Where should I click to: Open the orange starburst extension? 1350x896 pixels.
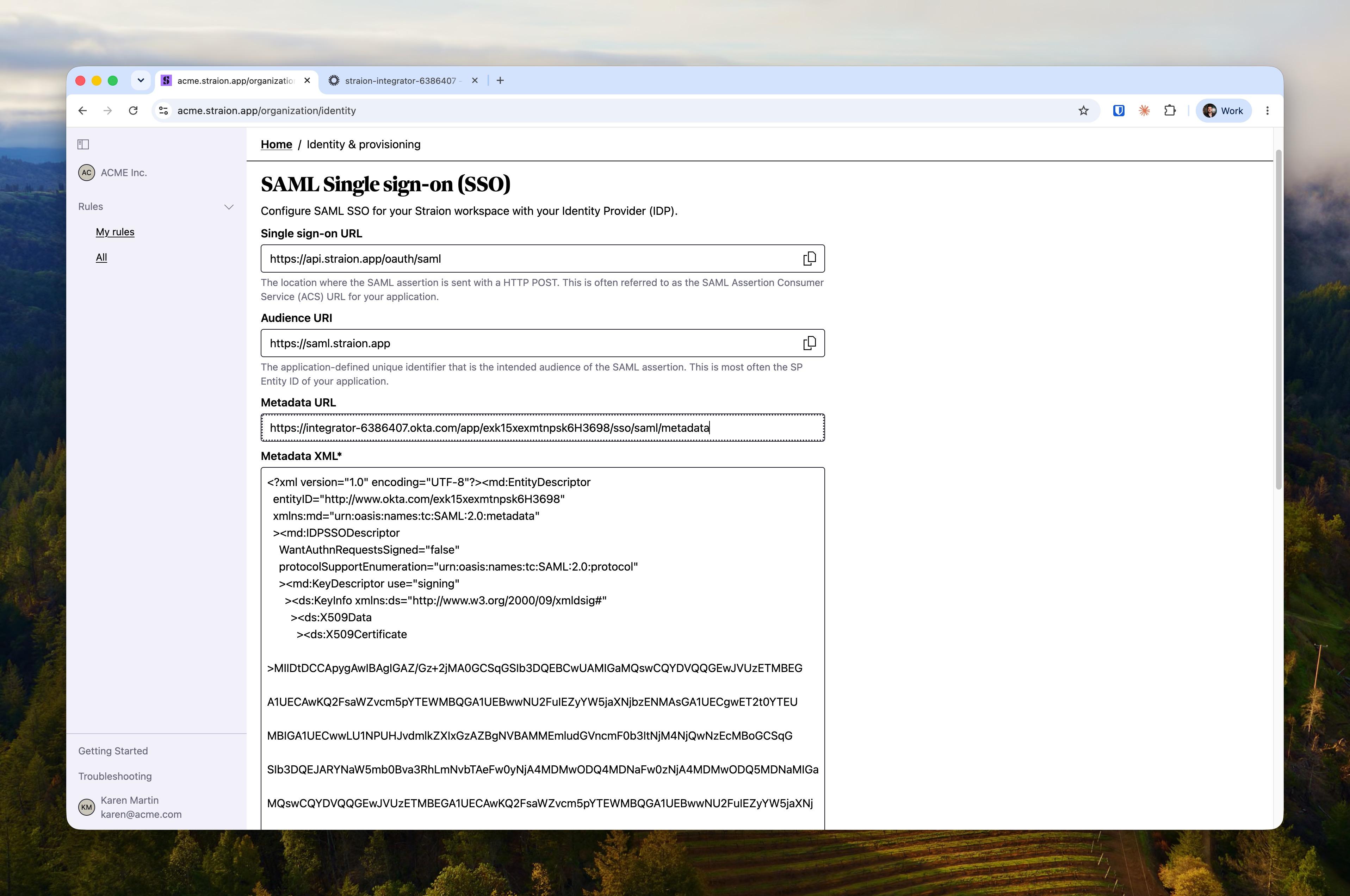(1144, 111)
